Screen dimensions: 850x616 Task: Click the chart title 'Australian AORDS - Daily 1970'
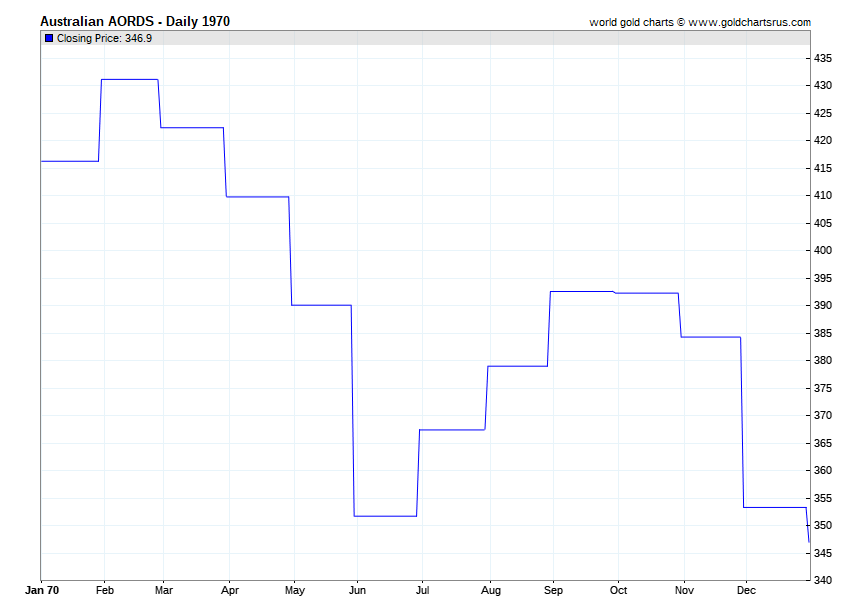135,22
